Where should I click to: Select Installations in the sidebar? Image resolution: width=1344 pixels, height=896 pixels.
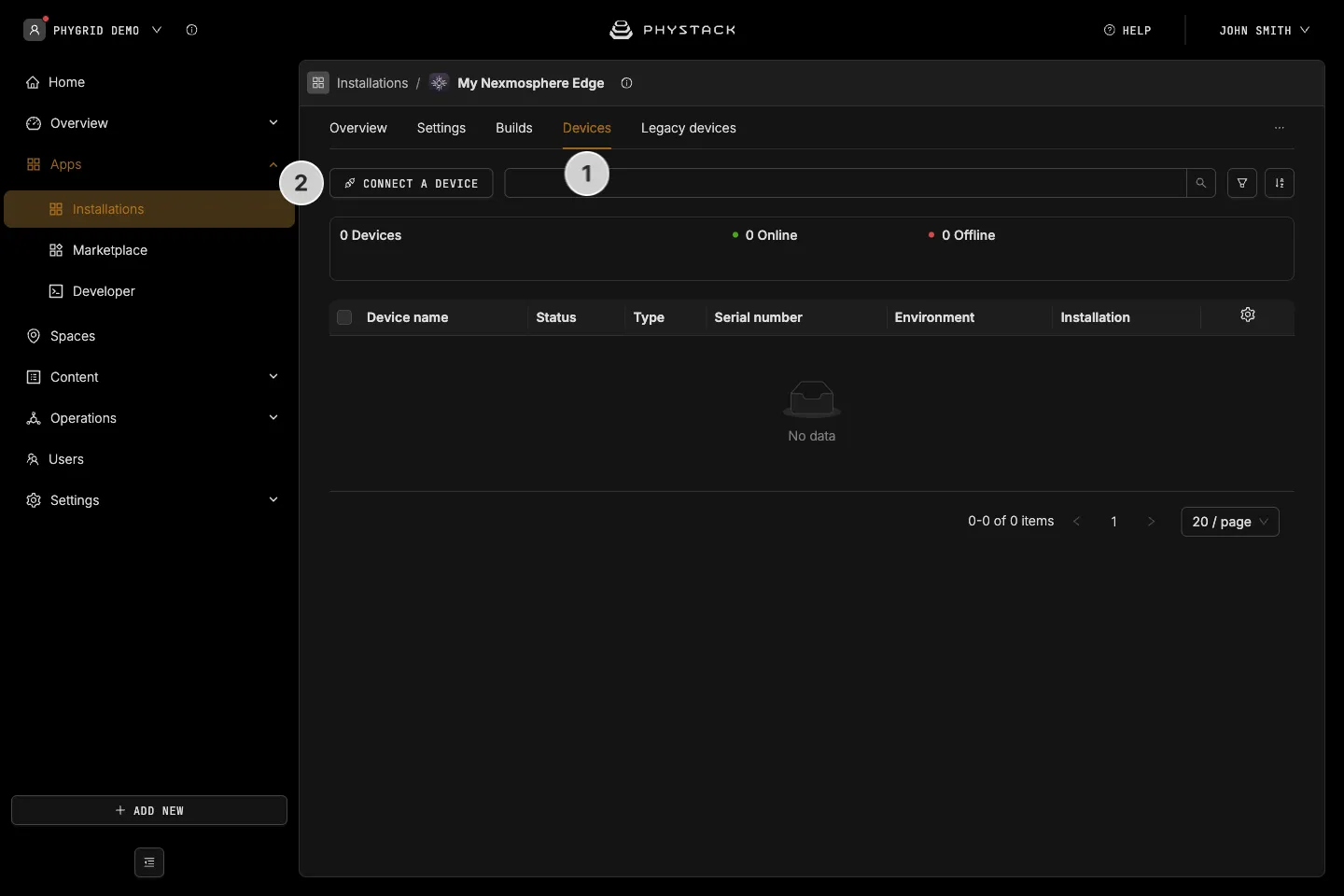[149, 209]
